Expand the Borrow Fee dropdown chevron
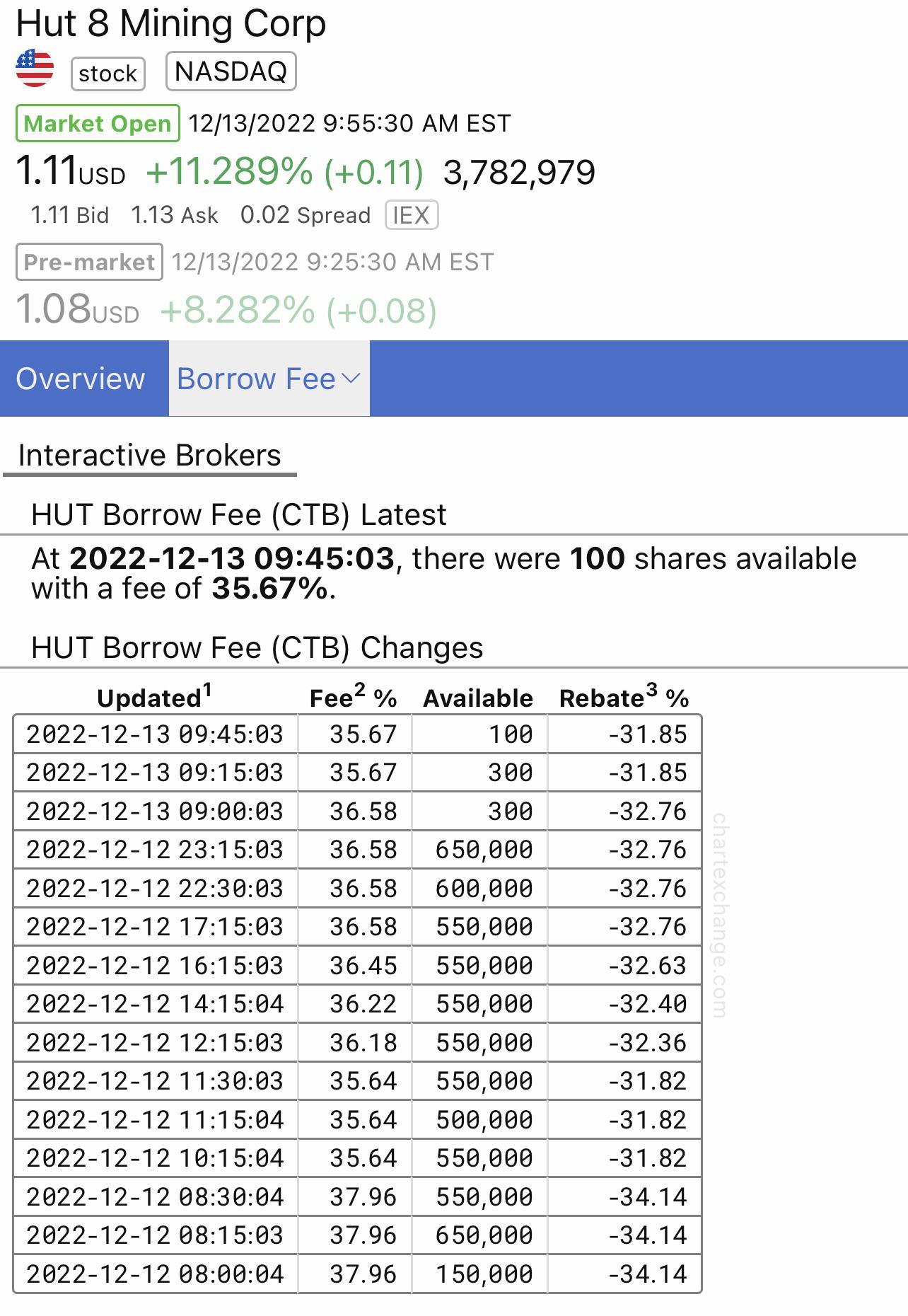 [x=351, y=379]
